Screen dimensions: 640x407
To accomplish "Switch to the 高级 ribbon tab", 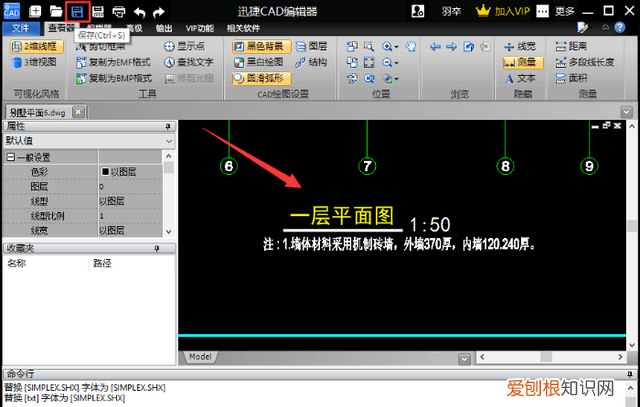I will coord(134,28).
